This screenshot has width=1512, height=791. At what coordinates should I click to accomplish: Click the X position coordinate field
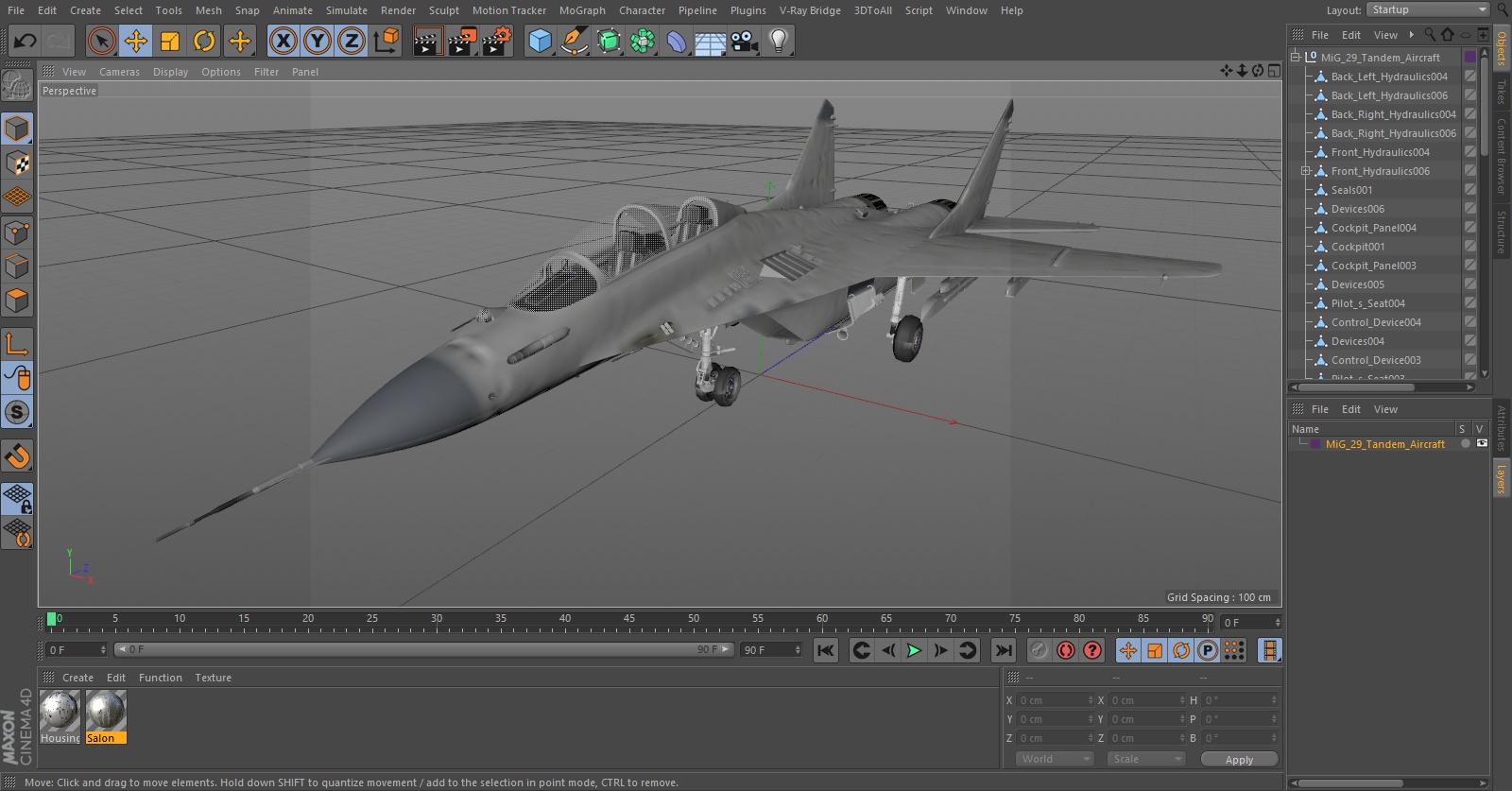(x=1055, y=700)
